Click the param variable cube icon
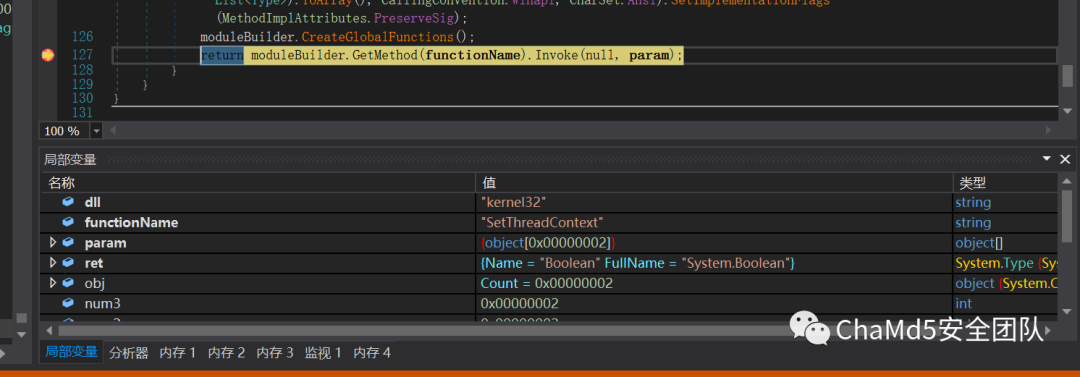Image resolution: width=1080 pixels, height=377 pixels. (68, 243)
